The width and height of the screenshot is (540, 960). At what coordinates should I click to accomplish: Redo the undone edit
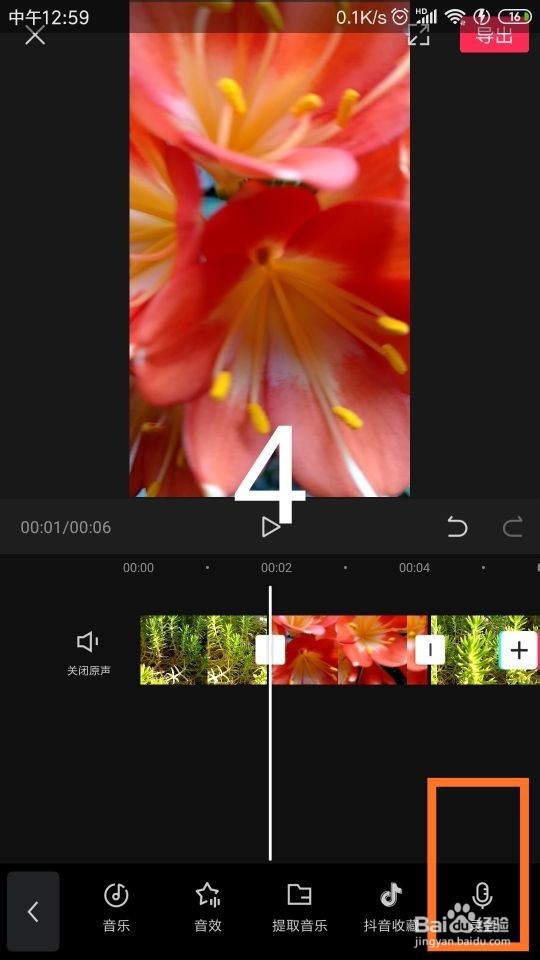pos(512,527)
